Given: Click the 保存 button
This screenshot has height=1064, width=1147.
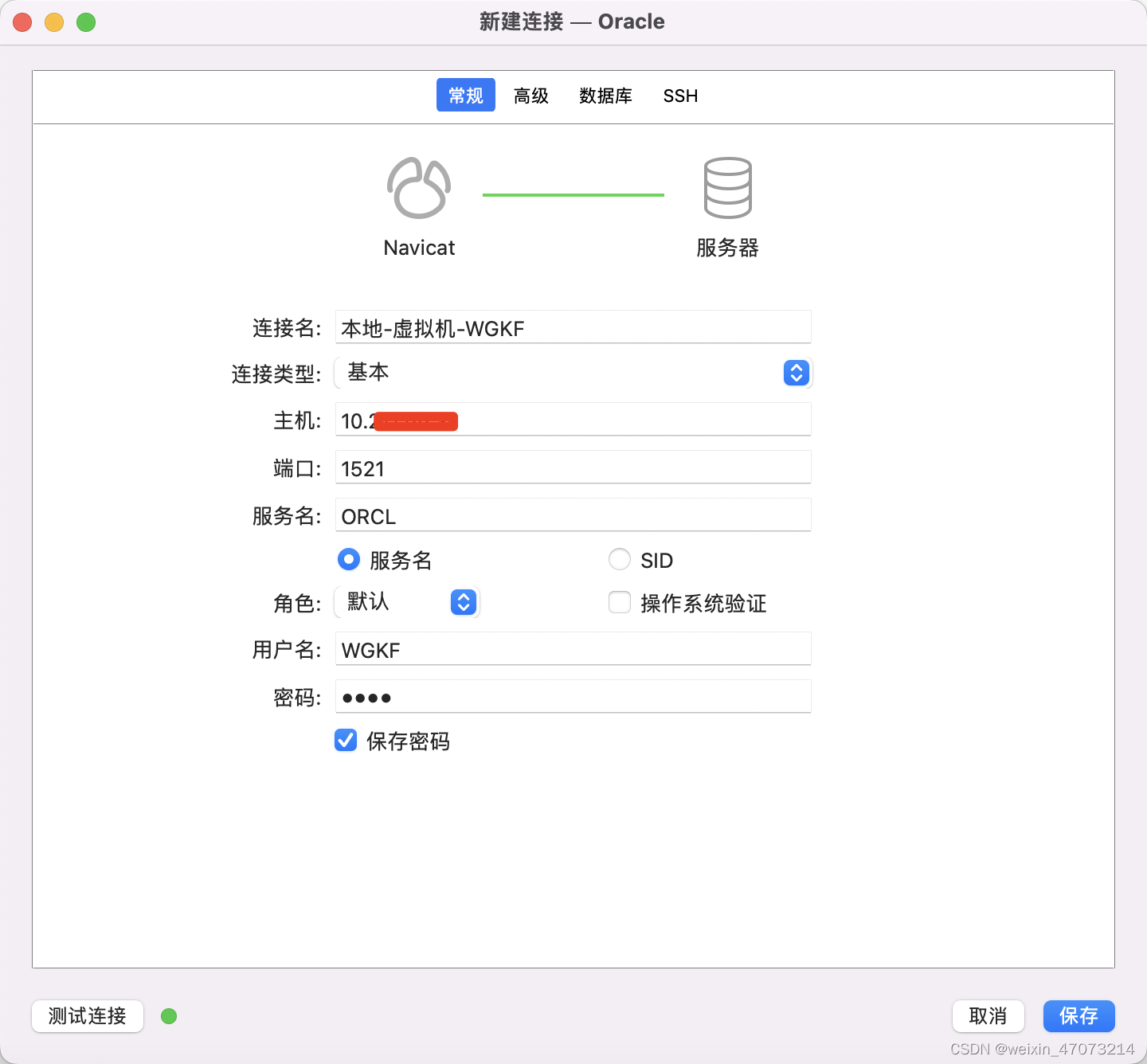Looking at the screenshot, I should point(1079,1016).
